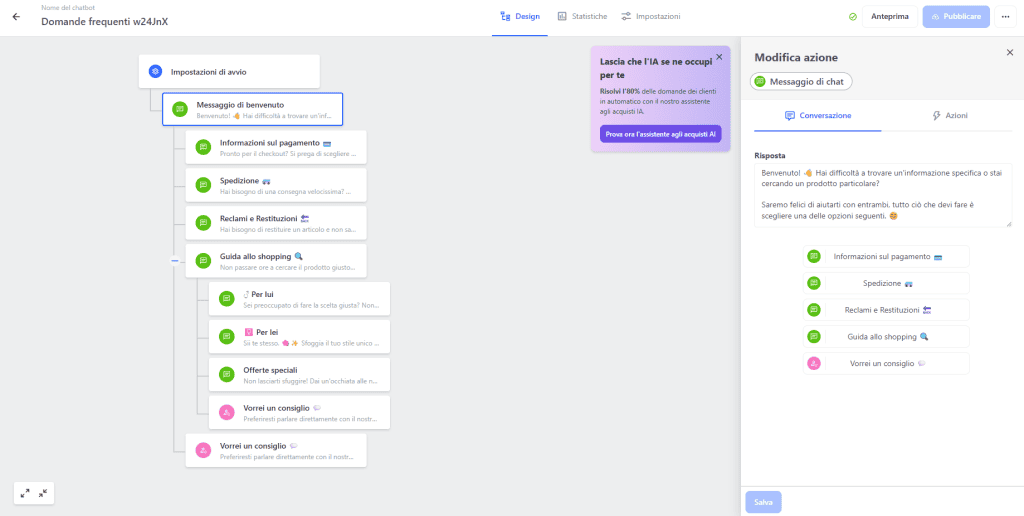Screen dimensions: 1024x516
Task: Click into the Risposta text area
Action: pyautogui.click(x=883, y=195)
